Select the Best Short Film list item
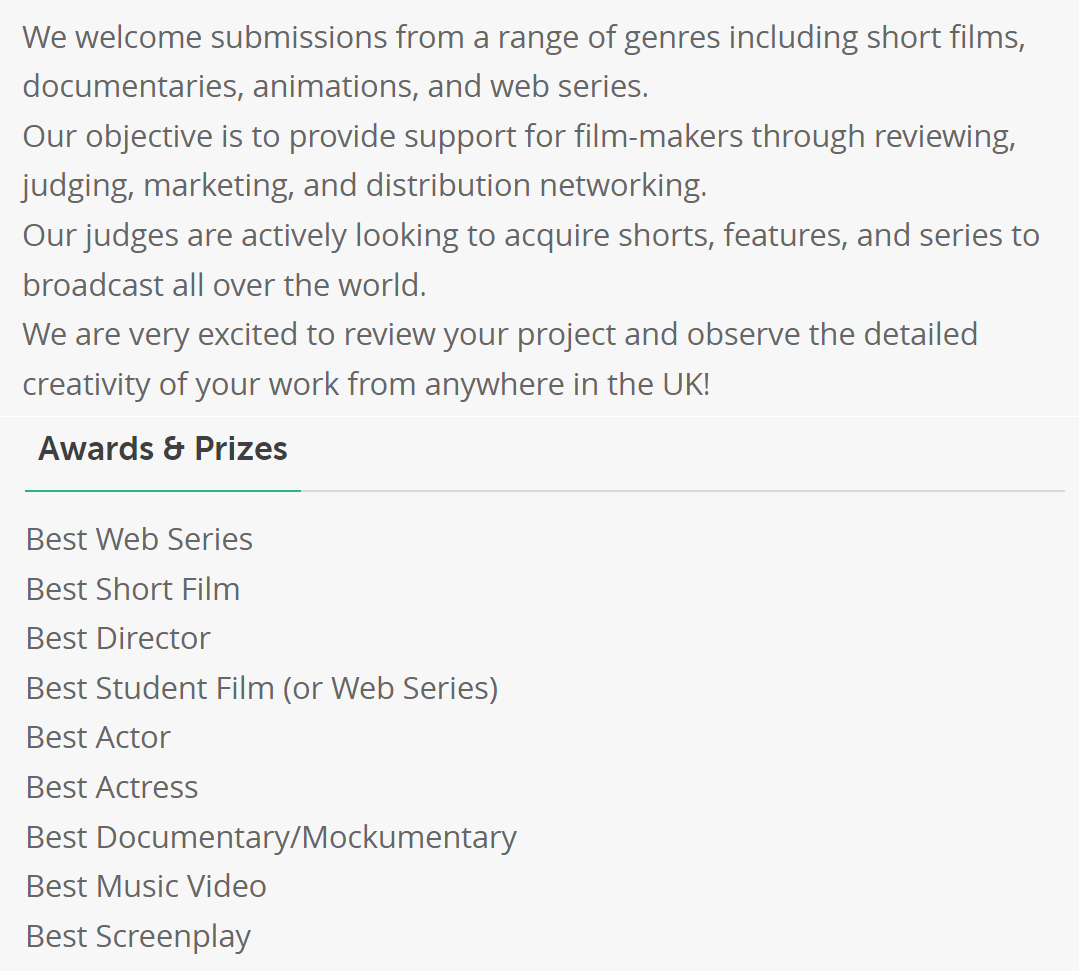The width and height of the screenshot is (1079, 971). (x=133, y=589)
